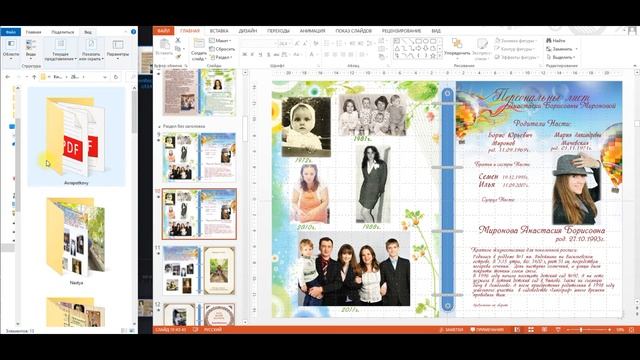Open Эффекты фигуры shape effects dropdown
The width and height of the screenshot is (640, 360).
pyautogui.click(x=518, y=57)
